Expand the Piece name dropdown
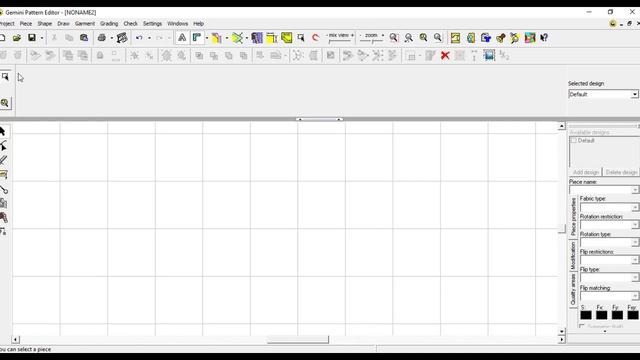This screenshot has width=640, height=360. tap(634, 190)
